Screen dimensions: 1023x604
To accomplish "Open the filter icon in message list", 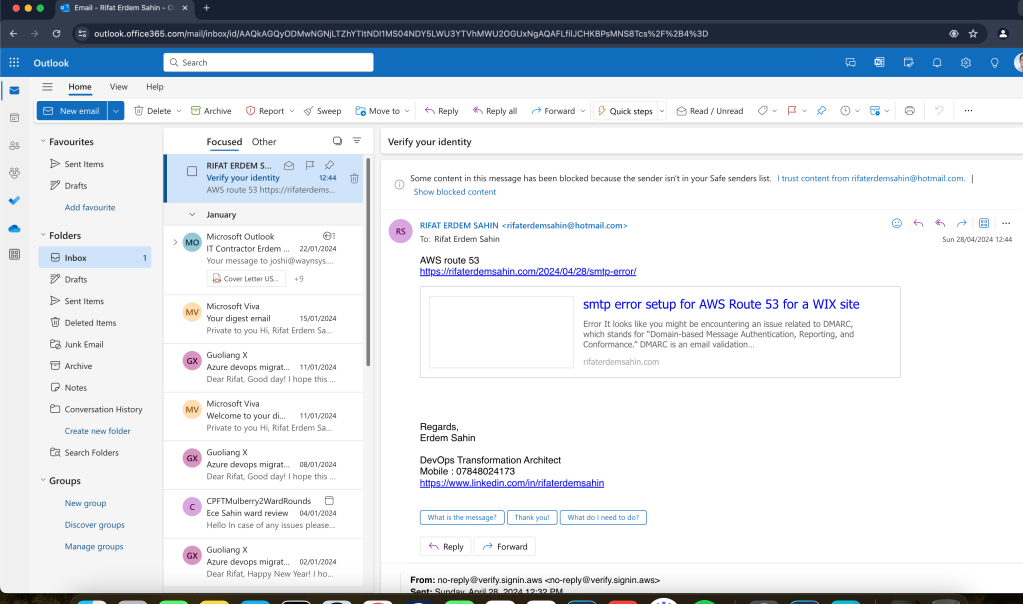I will click(x=357, y=141).
